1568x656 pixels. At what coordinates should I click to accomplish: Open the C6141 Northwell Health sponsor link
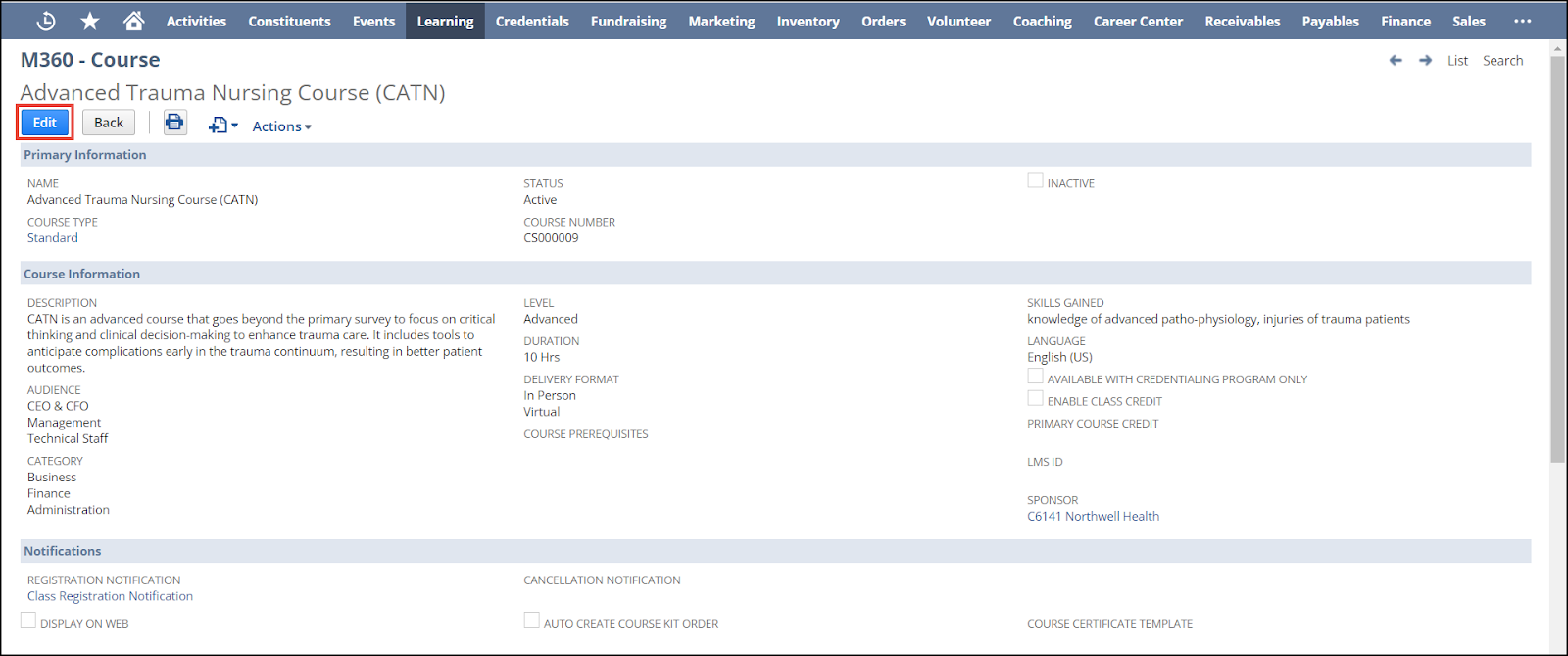1093,516
